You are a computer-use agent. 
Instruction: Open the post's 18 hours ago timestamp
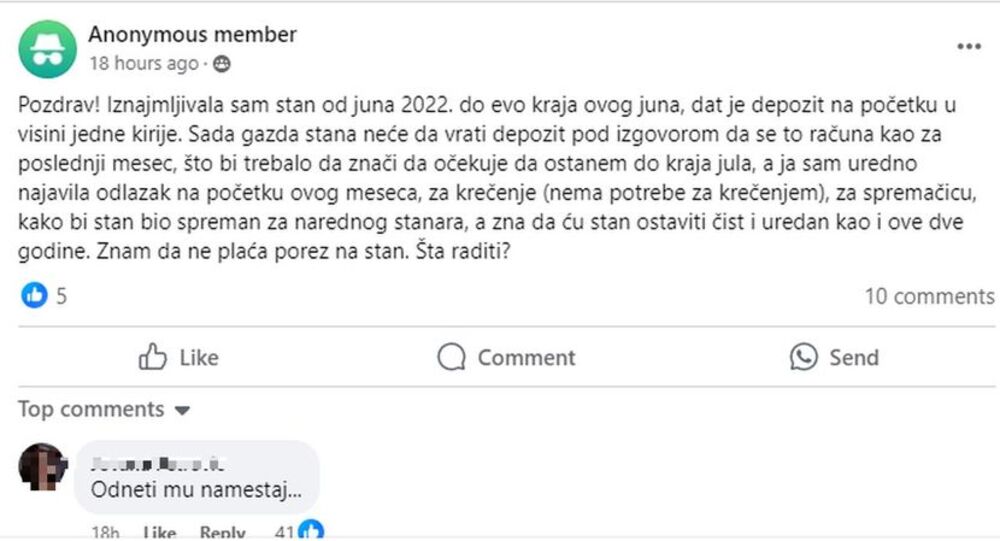coord(143,64)
